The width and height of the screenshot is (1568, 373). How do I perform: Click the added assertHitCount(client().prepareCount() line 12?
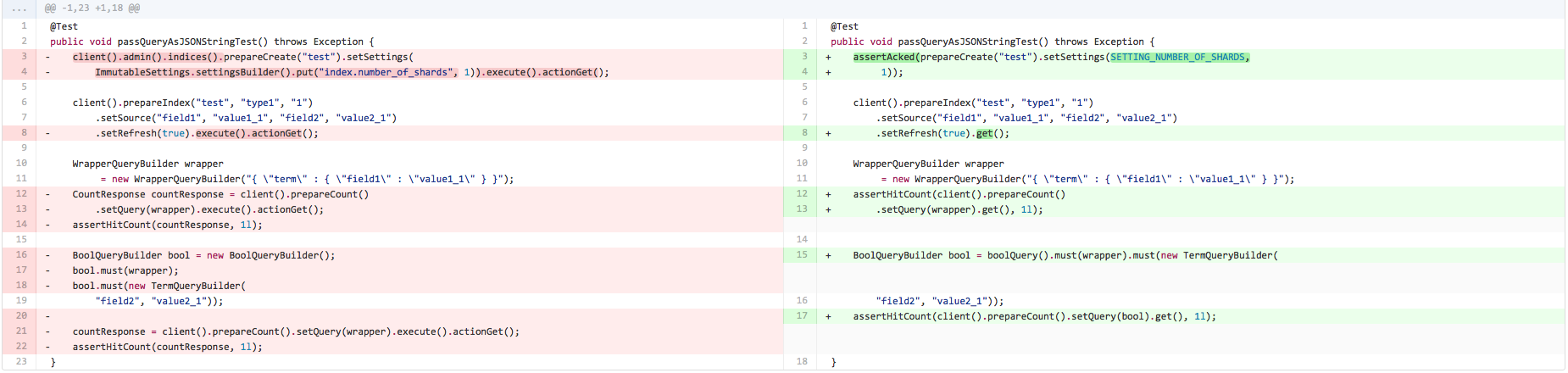pyautogui.click(x=959, y=194)
